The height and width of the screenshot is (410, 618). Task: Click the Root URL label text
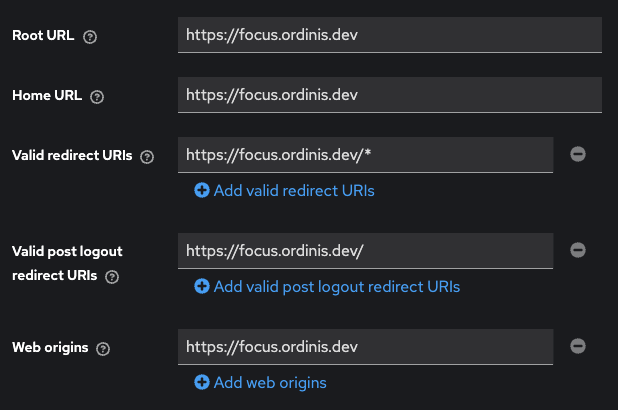(44, 36)
